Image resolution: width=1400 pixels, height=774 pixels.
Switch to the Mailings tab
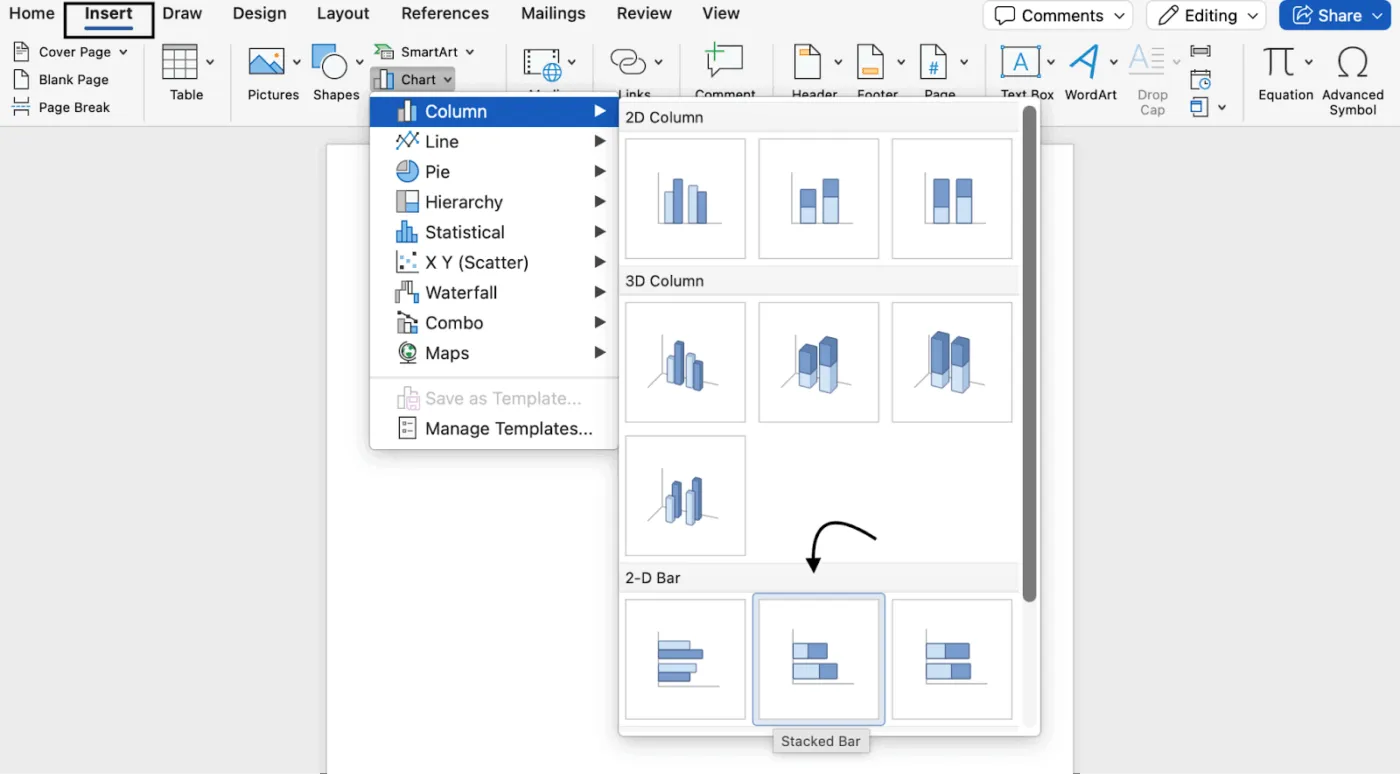click(553, 14)
